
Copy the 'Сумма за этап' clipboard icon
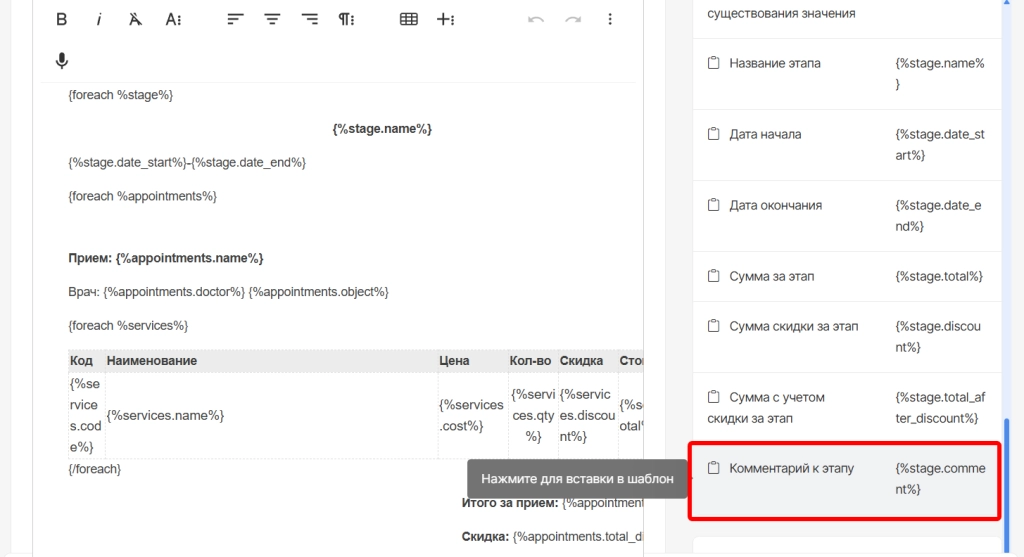pos(714,276)
